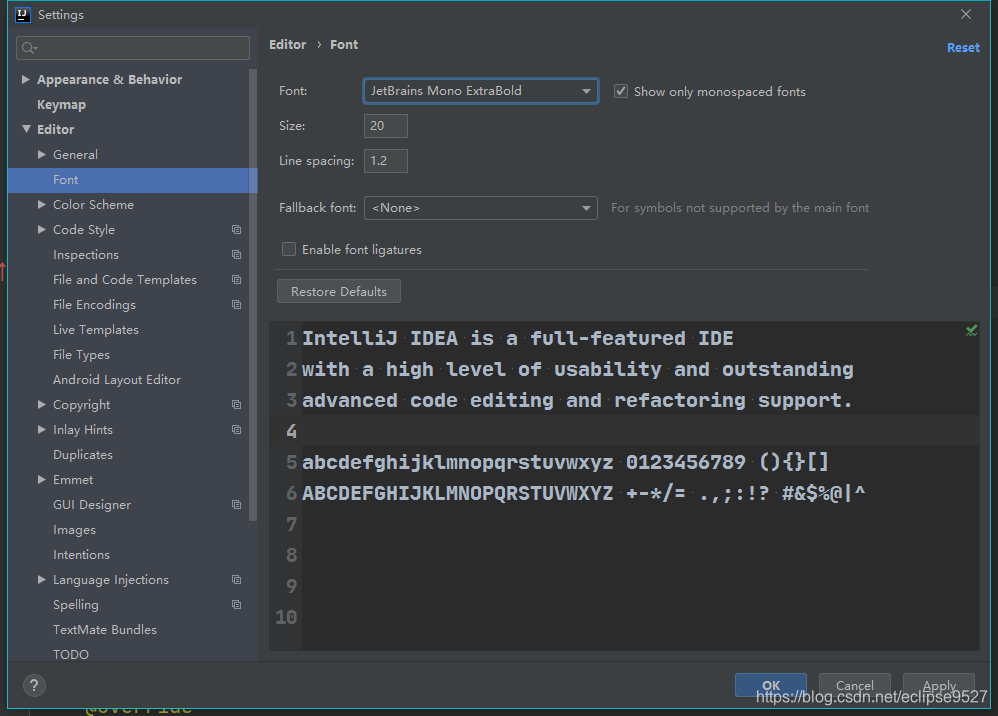Click the settings tree vertical scrollbar

click(253, 295)
